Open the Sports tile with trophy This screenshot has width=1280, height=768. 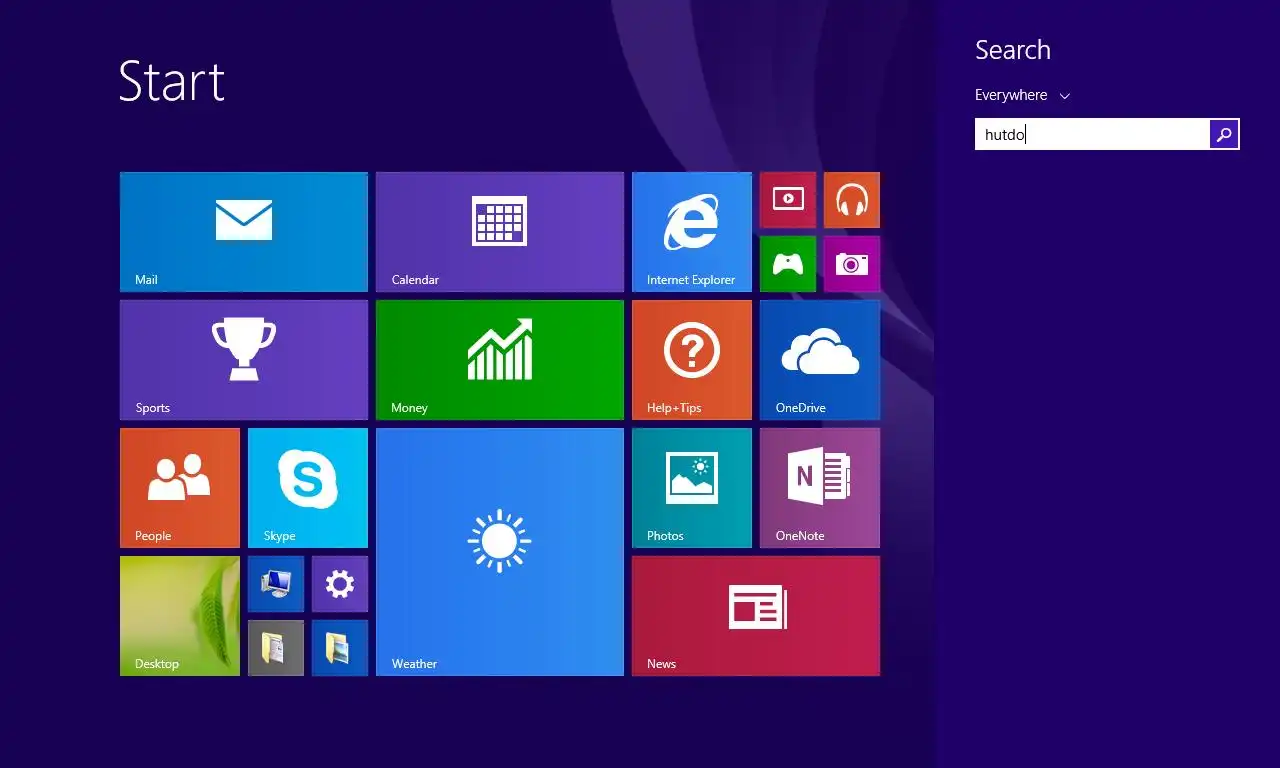click(x=244, y=360)
